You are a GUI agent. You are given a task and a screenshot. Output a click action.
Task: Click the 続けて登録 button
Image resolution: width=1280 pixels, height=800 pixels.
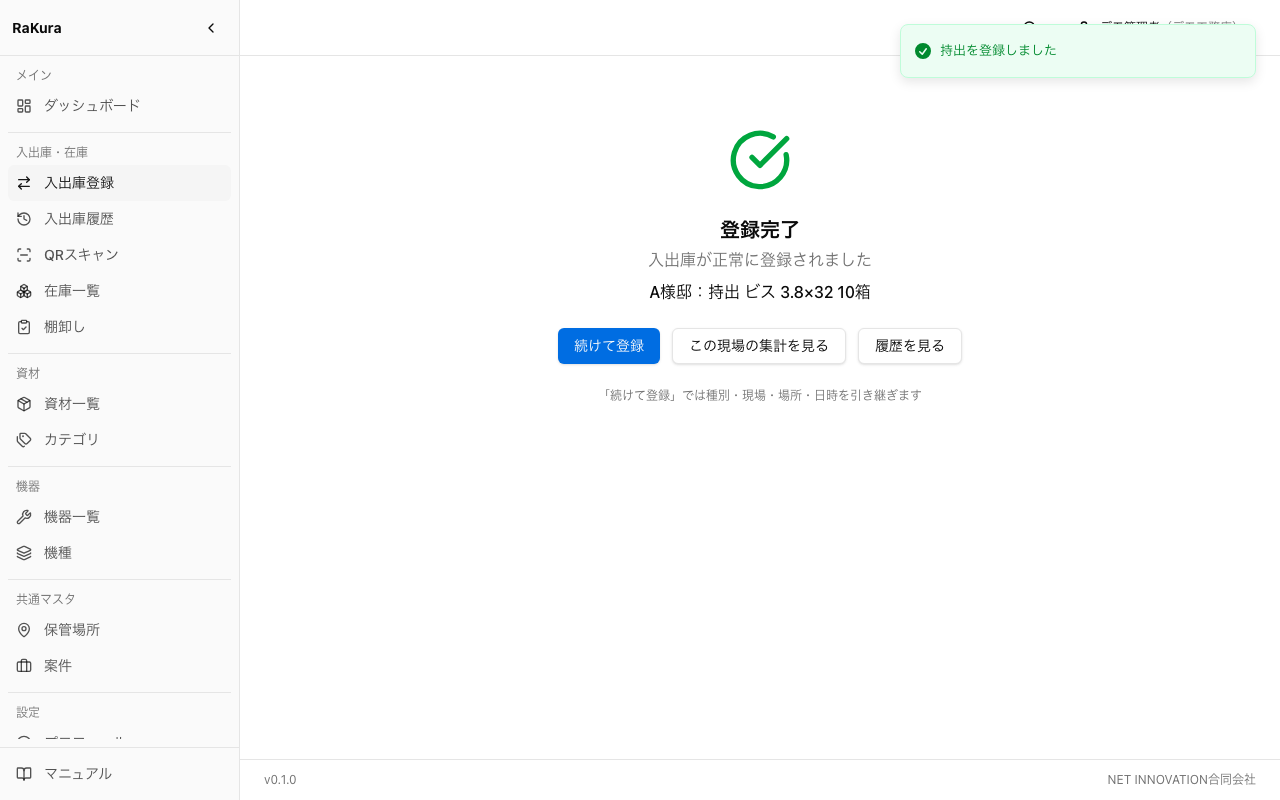click(609, 346)
